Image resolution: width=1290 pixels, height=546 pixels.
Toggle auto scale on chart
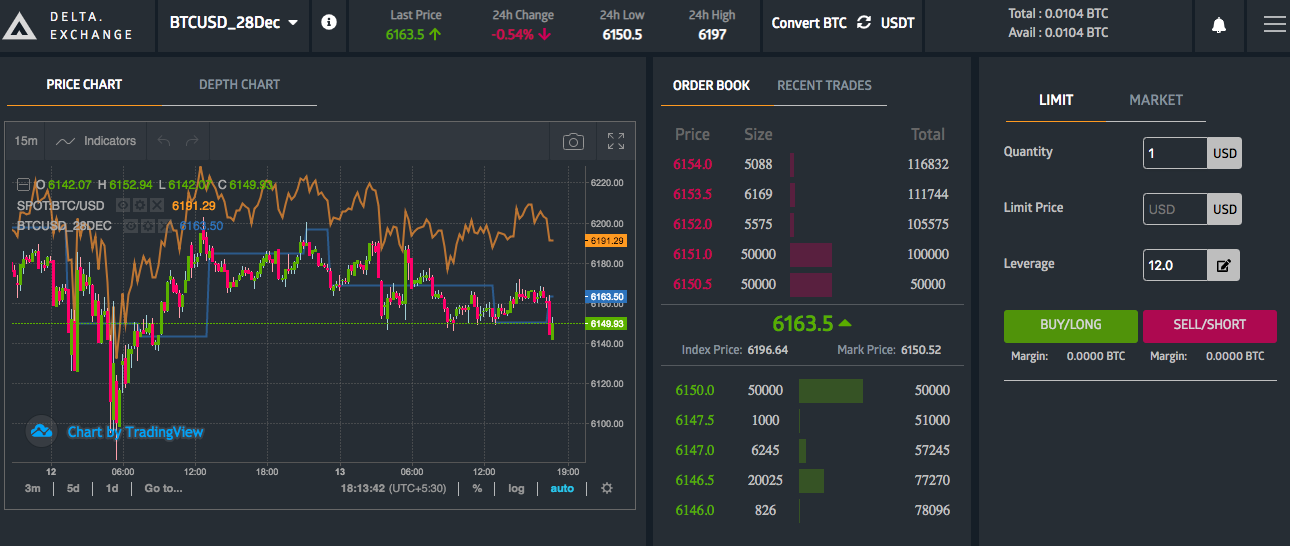[x=562, y=488]
